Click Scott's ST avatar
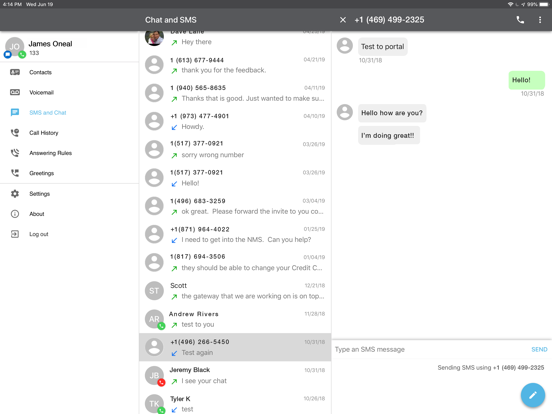This screenshot has height=414, width=552. [154, 291]
